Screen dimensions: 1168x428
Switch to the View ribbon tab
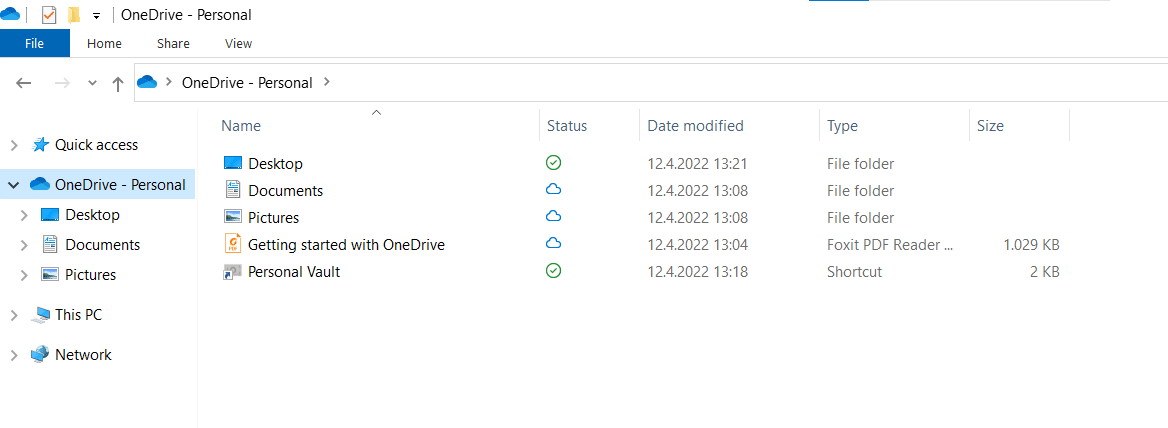click(x=238, y=43)
